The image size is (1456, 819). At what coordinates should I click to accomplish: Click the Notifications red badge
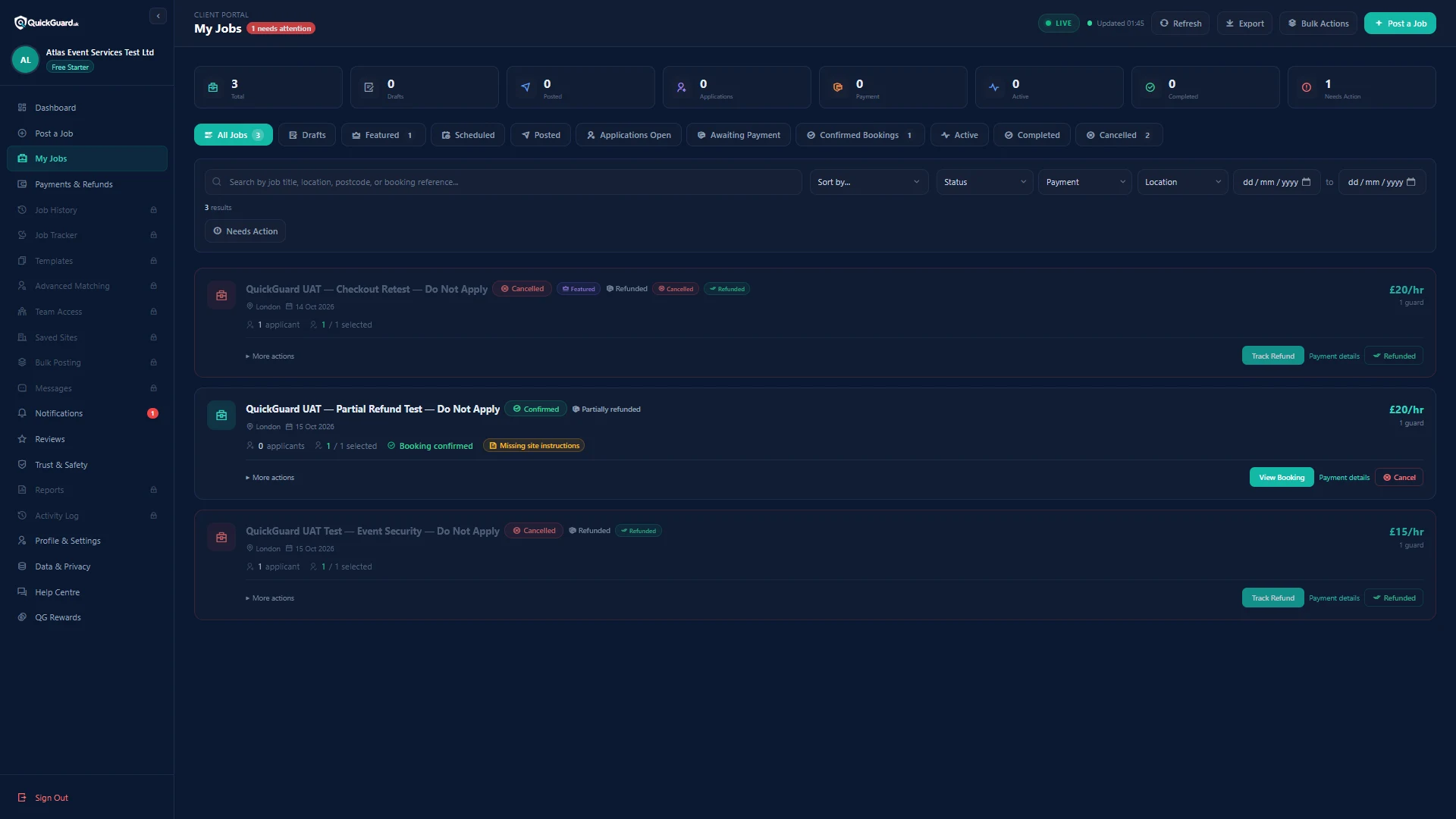click(152, 413)
